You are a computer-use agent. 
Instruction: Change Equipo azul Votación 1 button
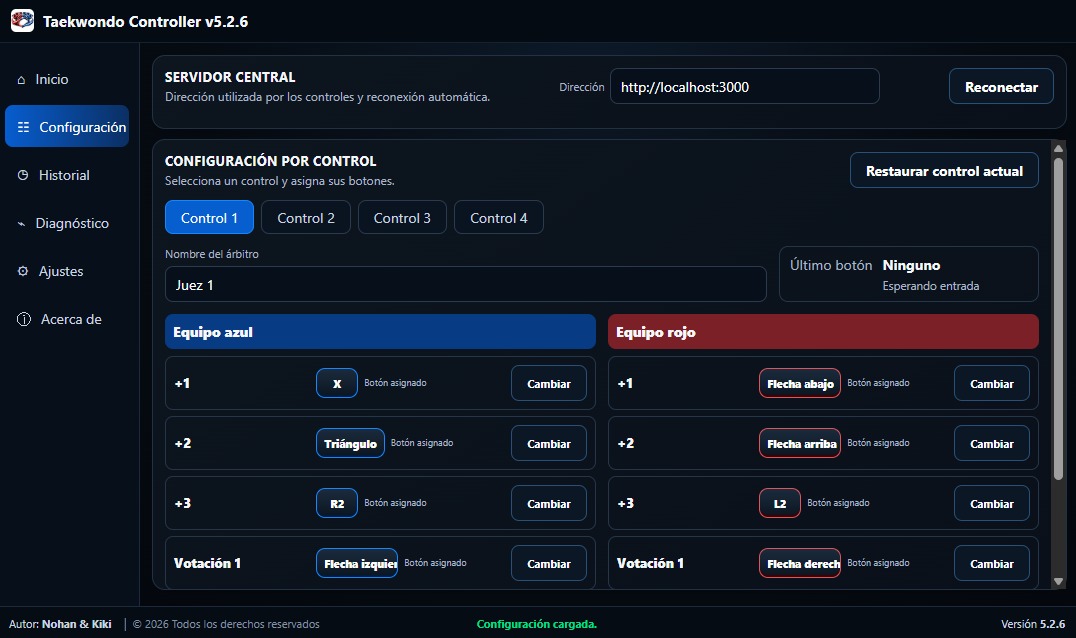[549, 564]
